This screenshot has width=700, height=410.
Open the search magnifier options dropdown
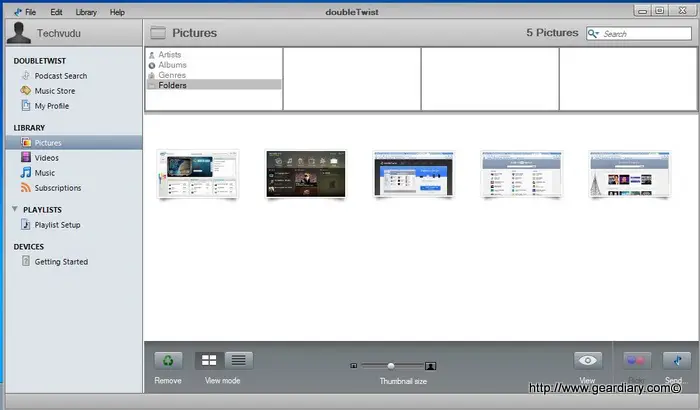point(593,33)
